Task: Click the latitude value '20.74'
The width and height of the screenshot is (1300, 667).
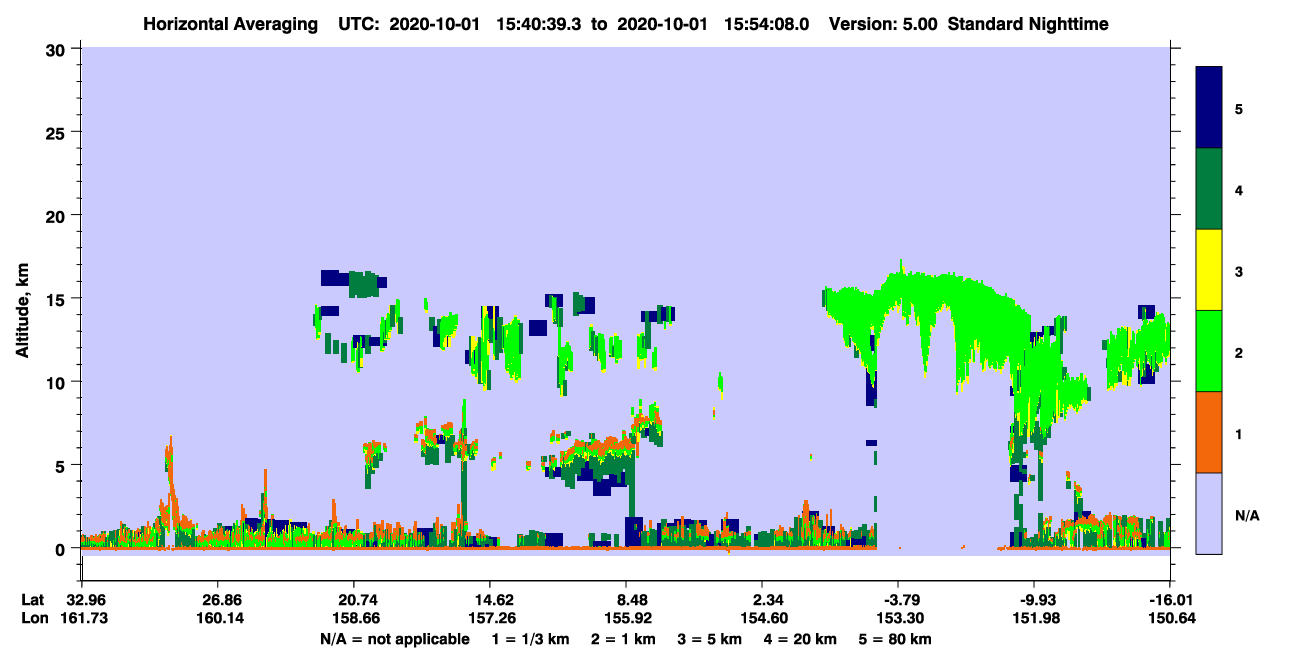Action: point(353,600)
